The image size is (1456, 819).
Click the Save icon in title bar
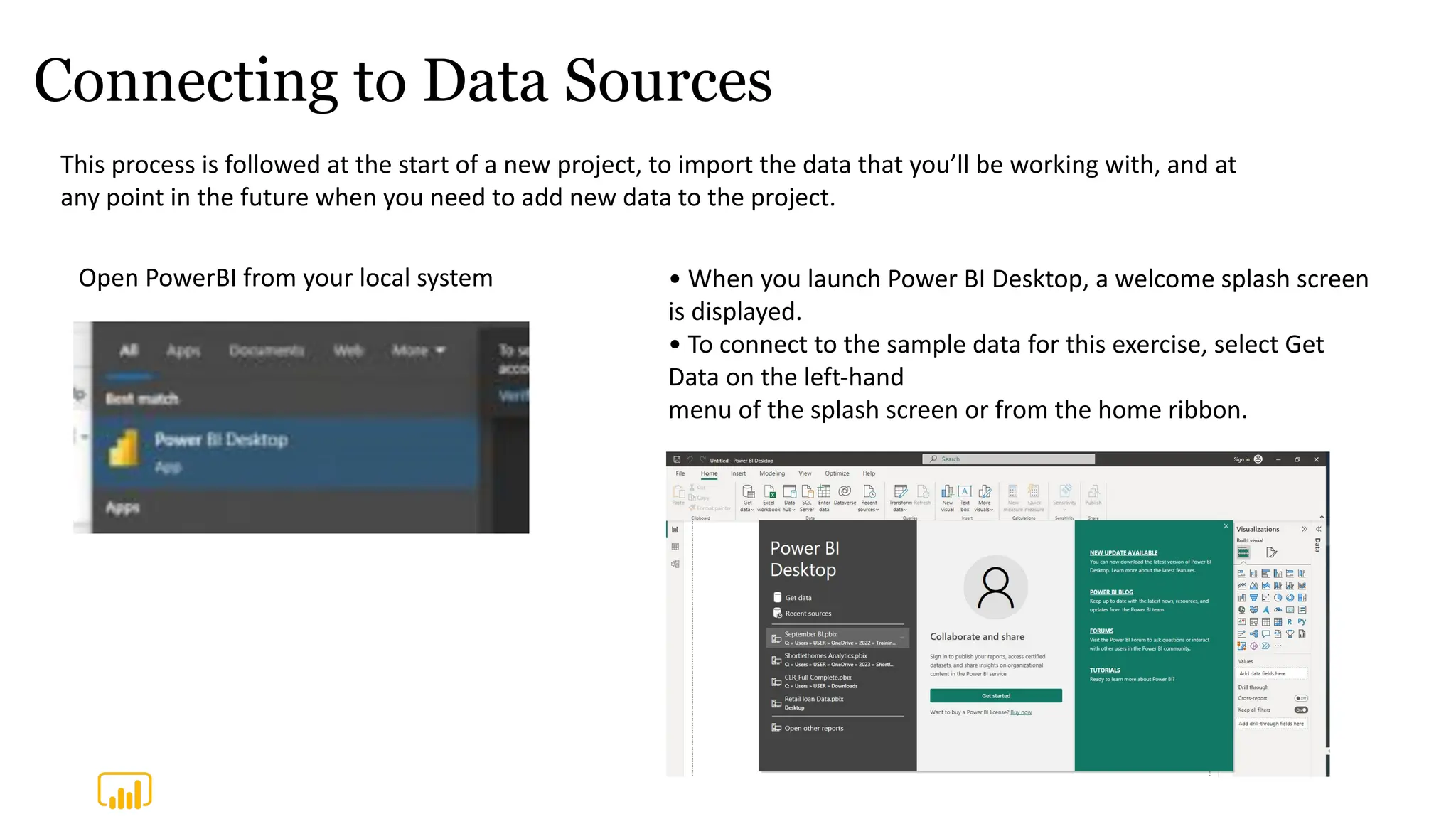(677, 460)
